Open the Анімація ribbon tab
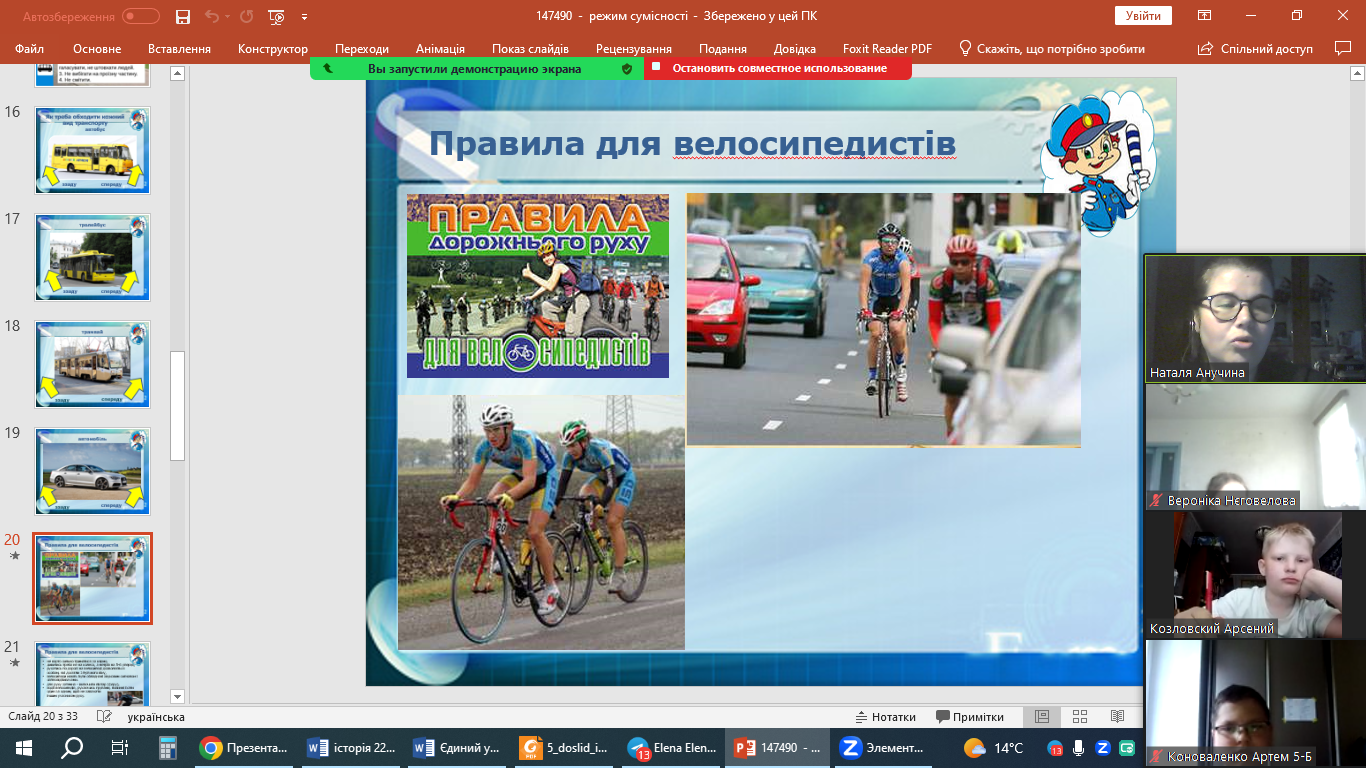Screen dimensions: 1366x768 tap(440, 49)
